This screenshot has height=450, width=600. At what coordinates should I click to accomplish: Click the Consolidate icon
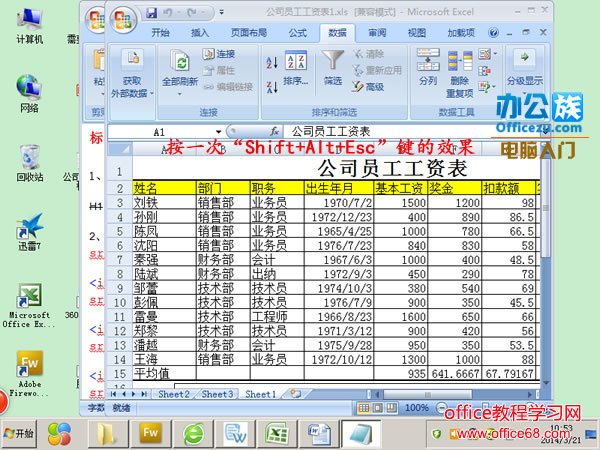click(484, 71)
